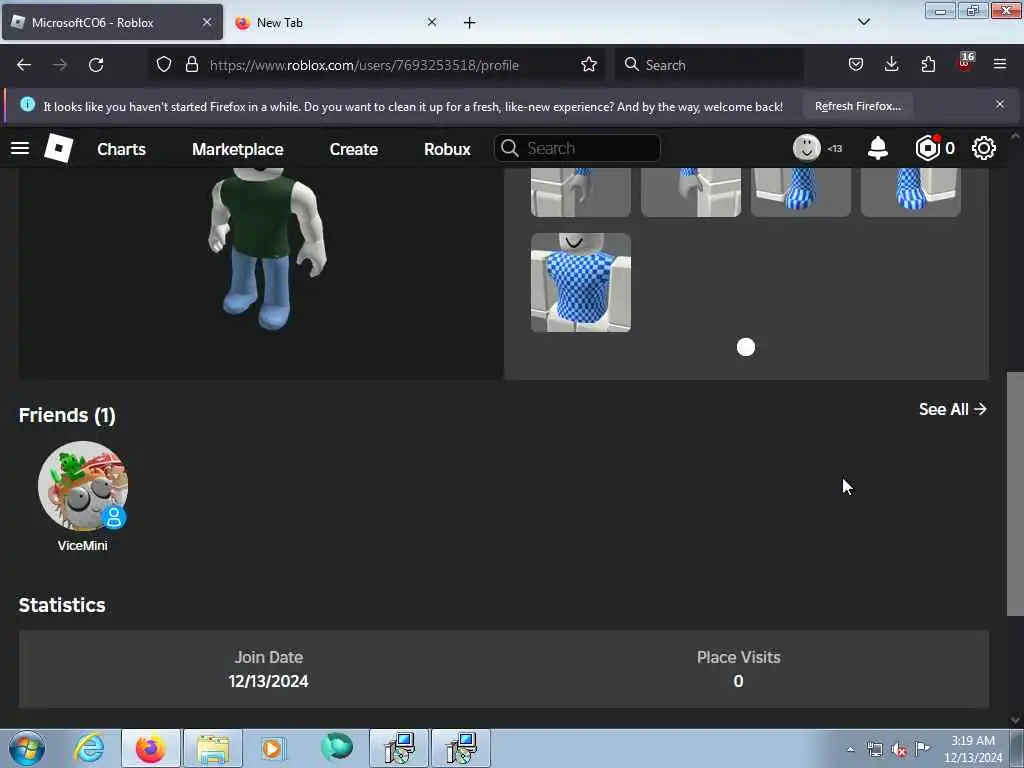Image resolution: width=1024 pixels, height=768 pixels.
Task: Go to the Create page
Action: coord(353,149)
